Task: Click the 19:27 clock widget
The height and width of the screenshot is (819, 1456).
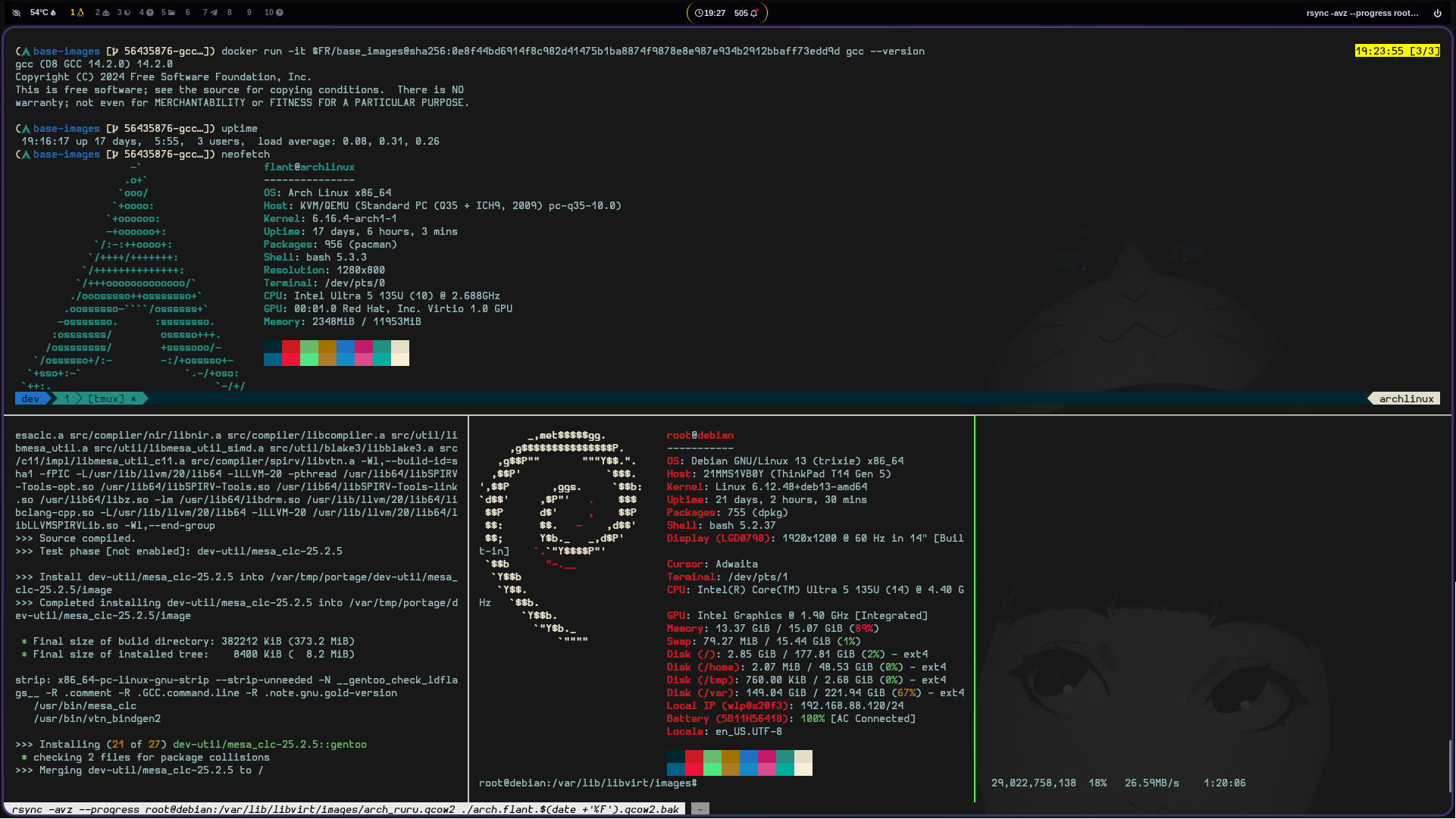Action: pos(710,13)
